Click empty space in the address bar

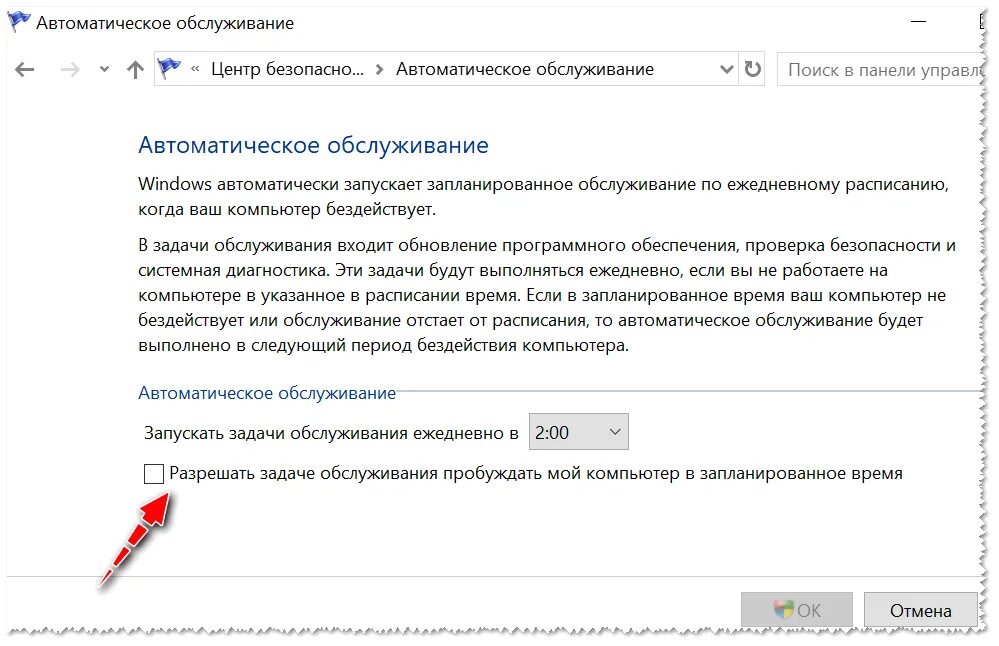point(685,69)
